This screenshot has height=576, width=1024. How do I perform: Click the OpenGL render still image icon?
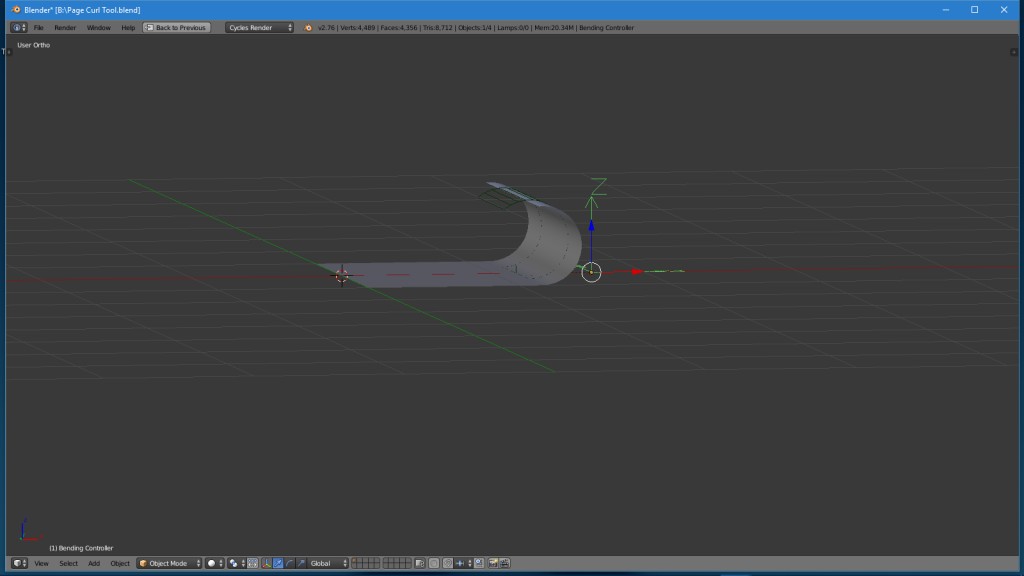point(492,562)
